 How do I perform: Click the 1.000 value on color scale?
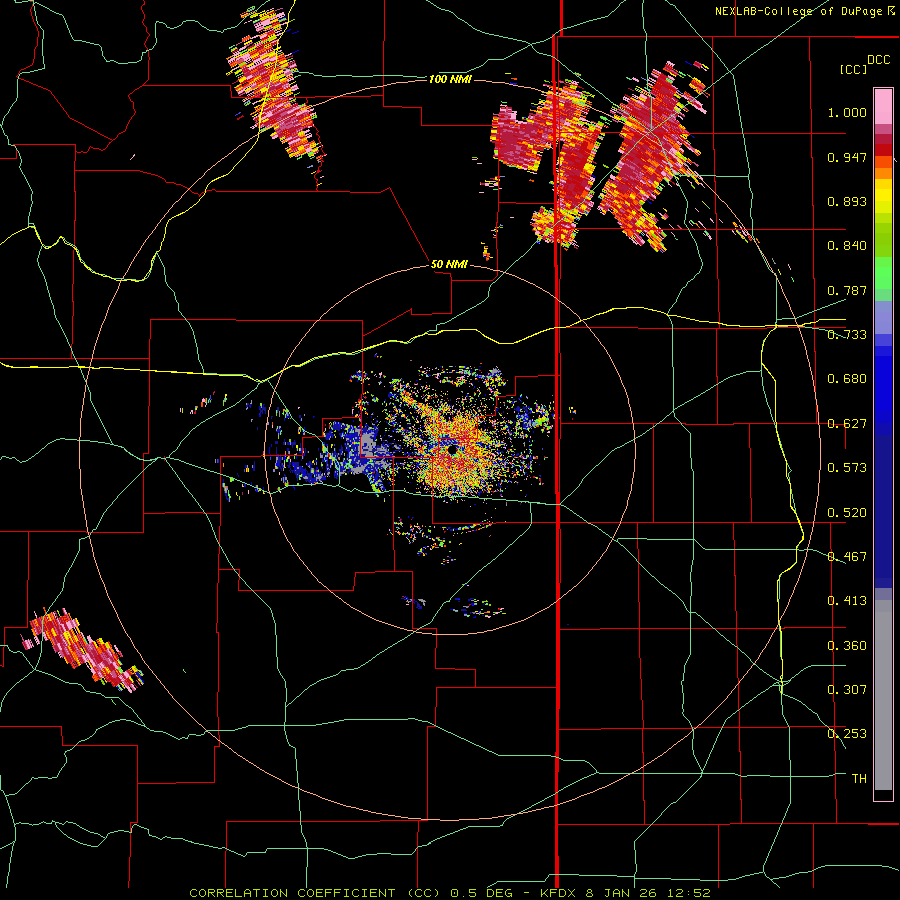click(847, 112)
